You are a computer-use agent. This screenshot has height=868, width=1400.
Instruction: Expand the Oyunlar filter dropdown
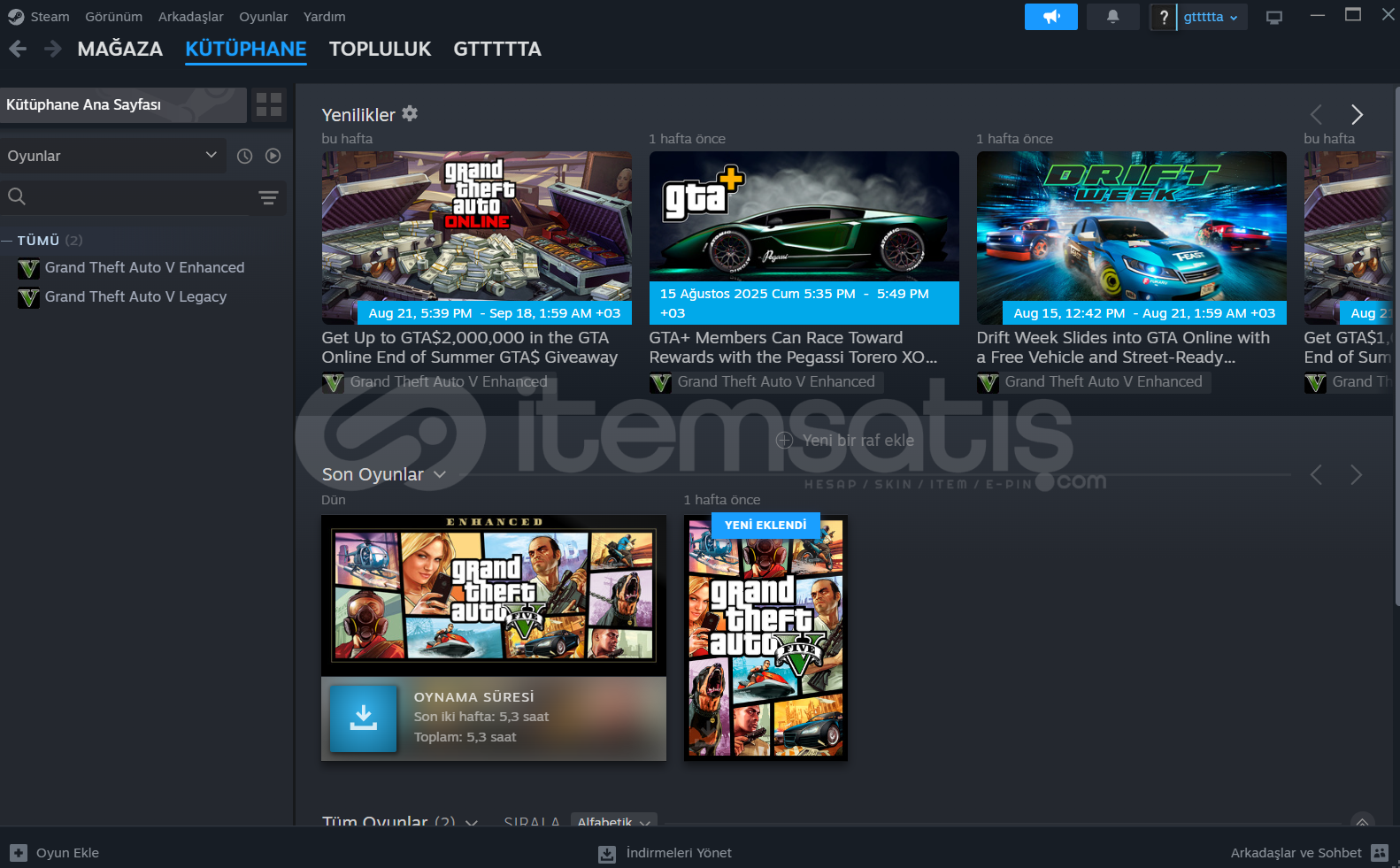pyautogui.click(x=113, y=156)
